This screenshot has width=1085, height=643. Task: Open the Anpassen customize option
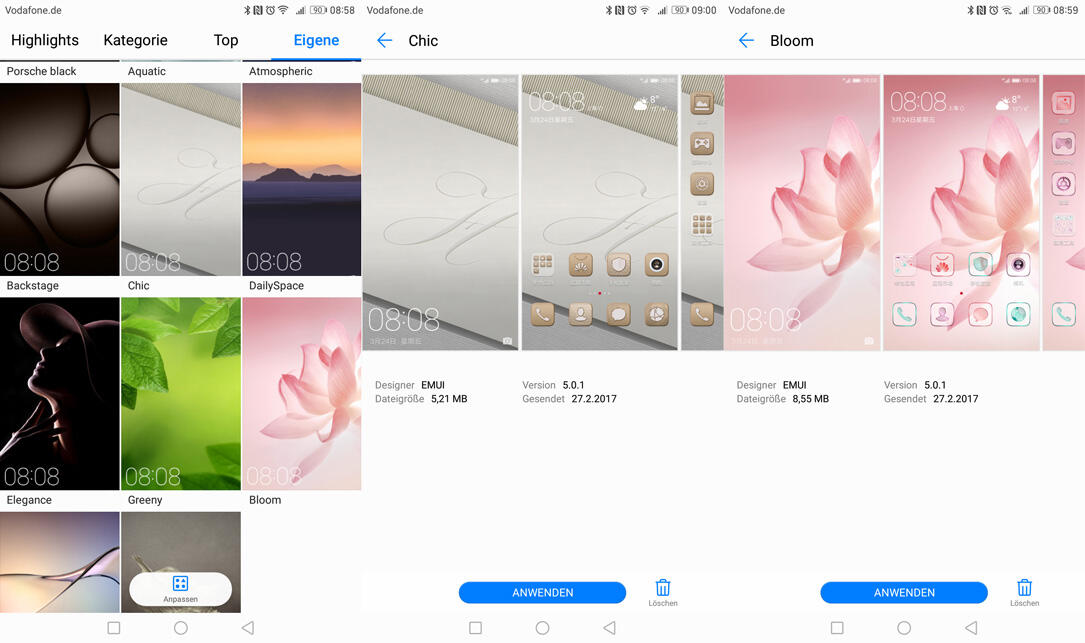coord(180,589)
